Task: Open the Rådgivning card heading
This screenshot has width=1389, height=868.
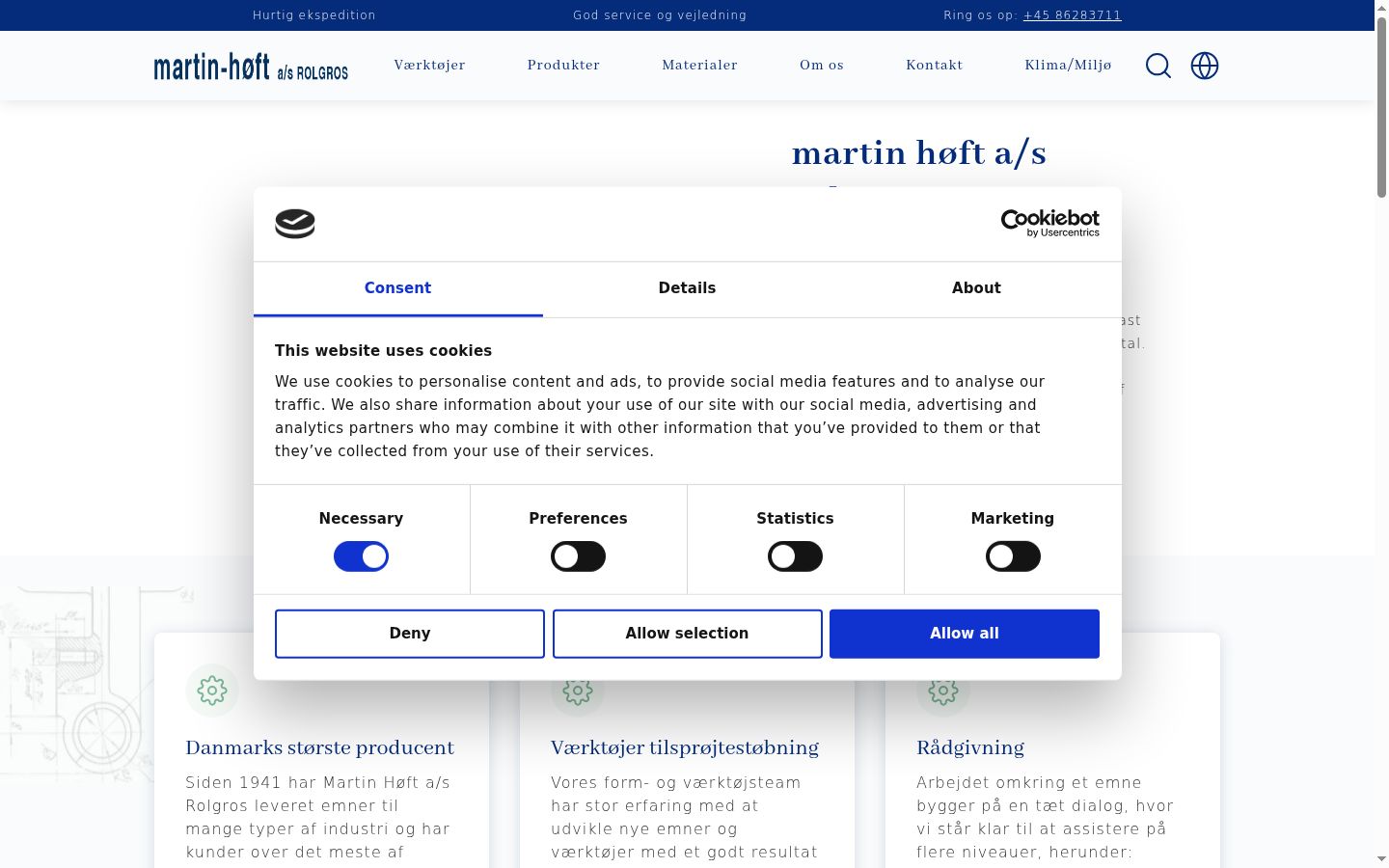Action: 970,747
